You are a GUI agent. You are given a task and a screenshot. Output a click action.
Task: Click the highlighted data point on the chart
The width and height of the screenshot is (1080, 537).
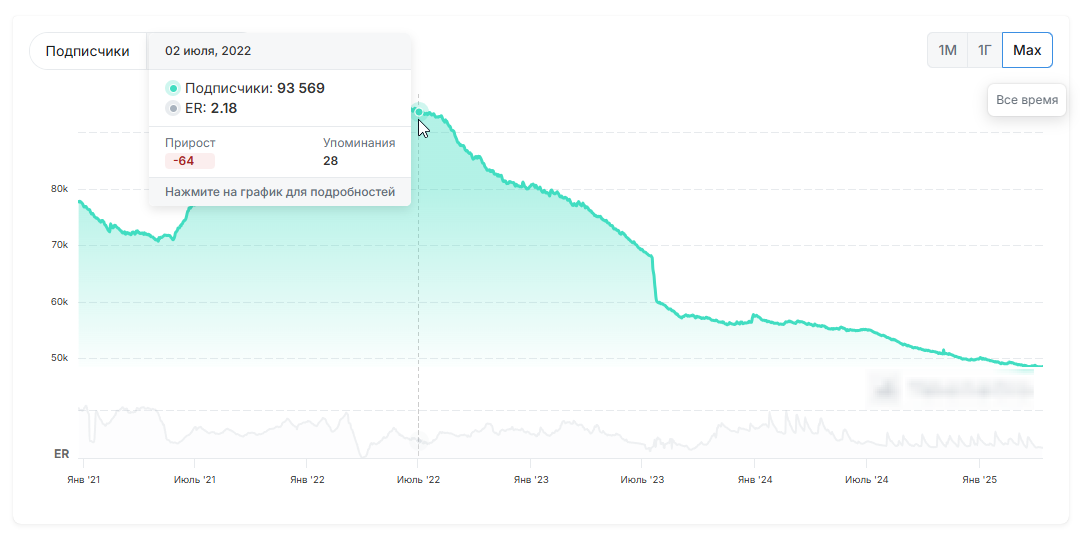tap(418, 112)
